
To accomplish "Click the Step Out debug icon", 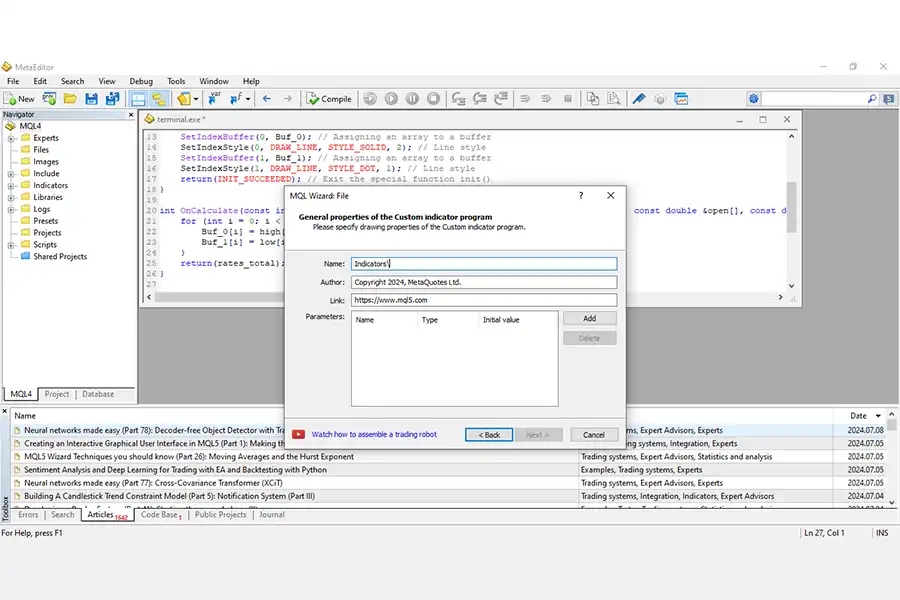I will pos(501,99).
